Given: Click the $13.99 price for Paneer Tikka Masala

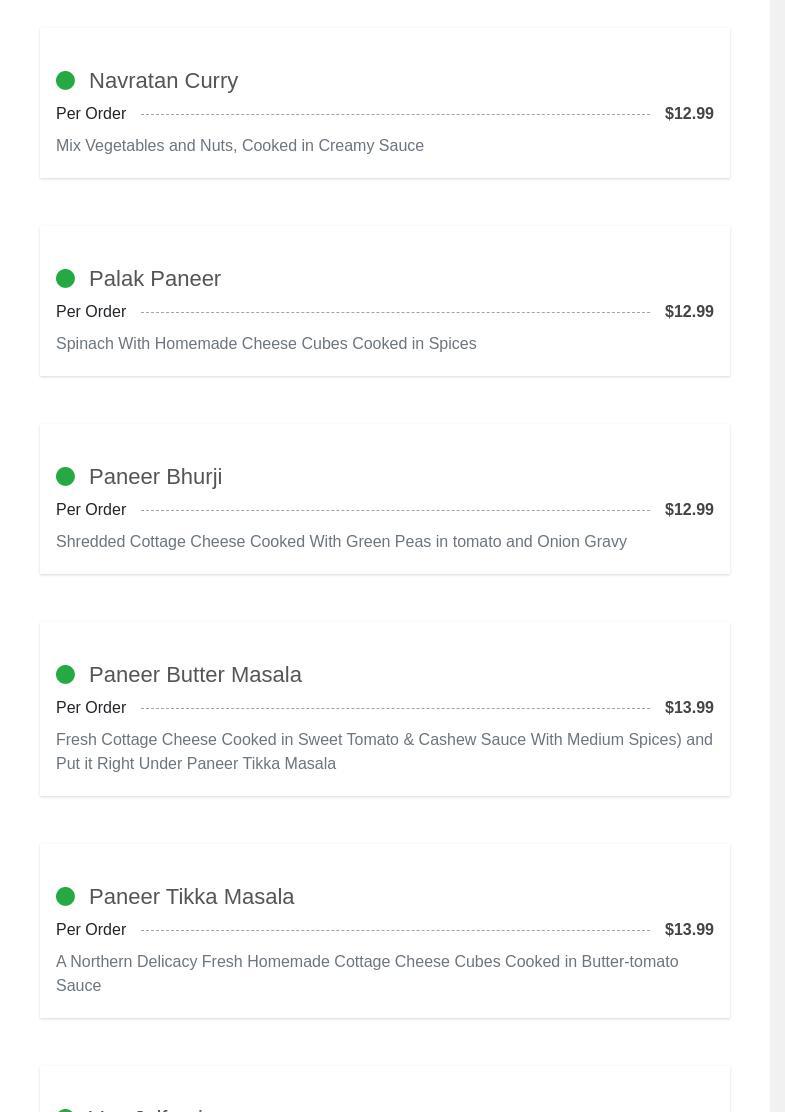Looking at the screenshot, I should (x=689, y=930).
